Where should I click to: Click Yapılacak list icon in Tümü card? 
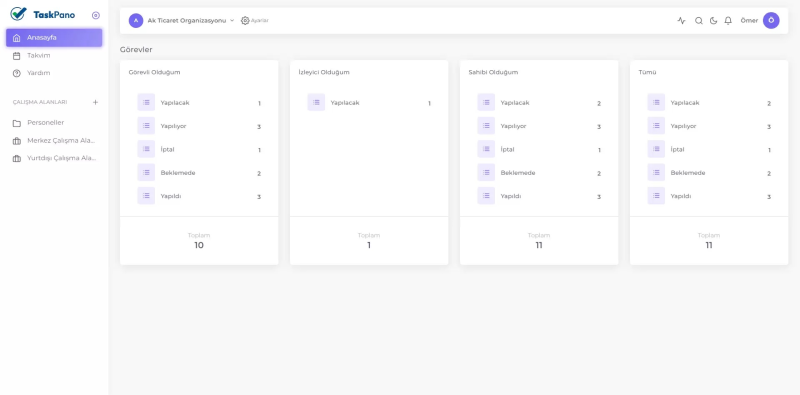(x=656, y=103)
